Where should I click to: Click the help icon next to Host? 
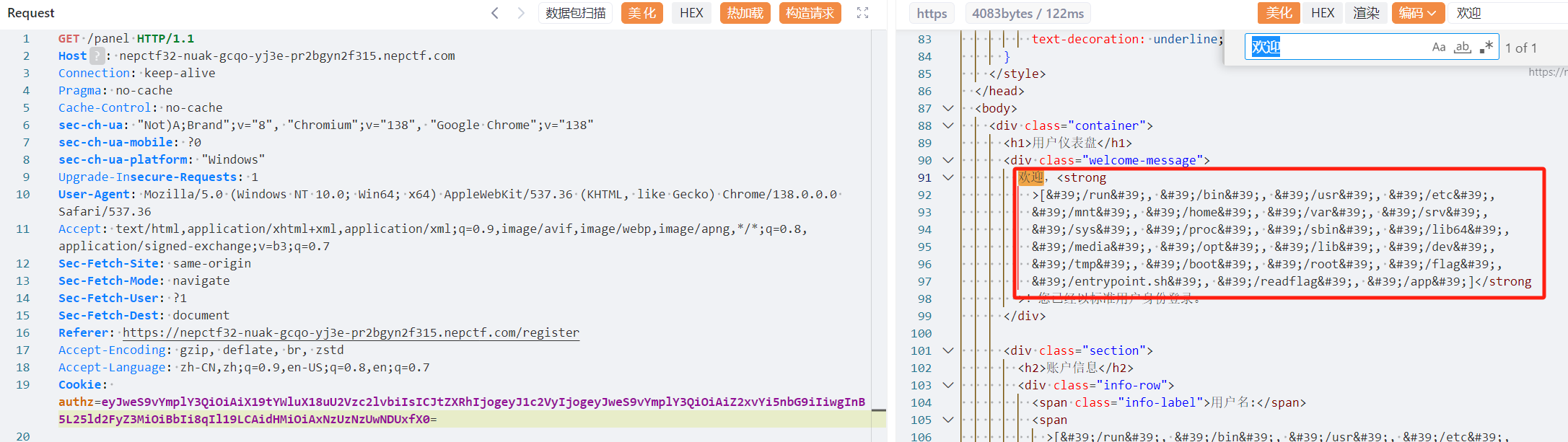tap(97, 56)
